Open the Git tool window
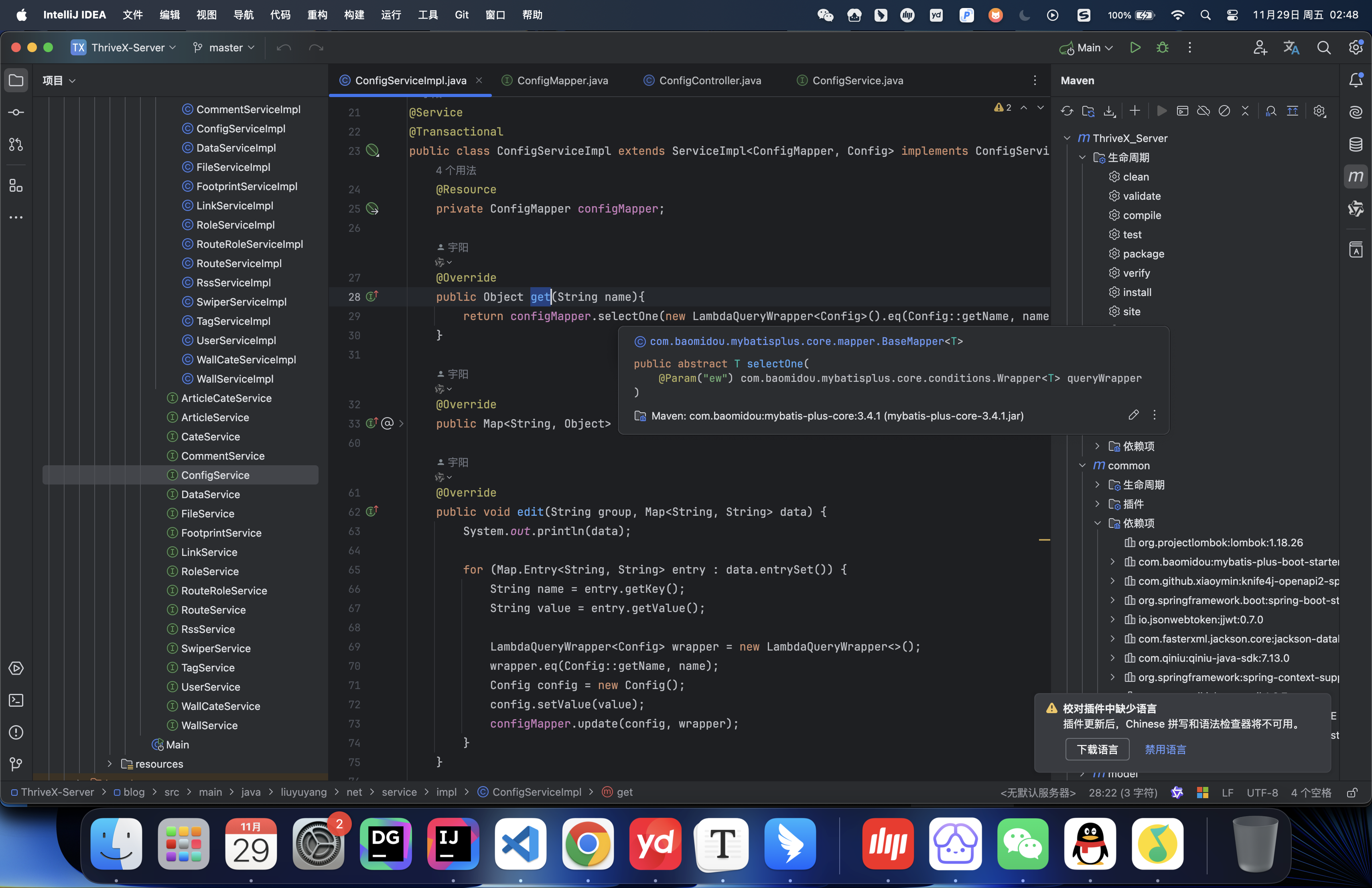 coord(16,765)
